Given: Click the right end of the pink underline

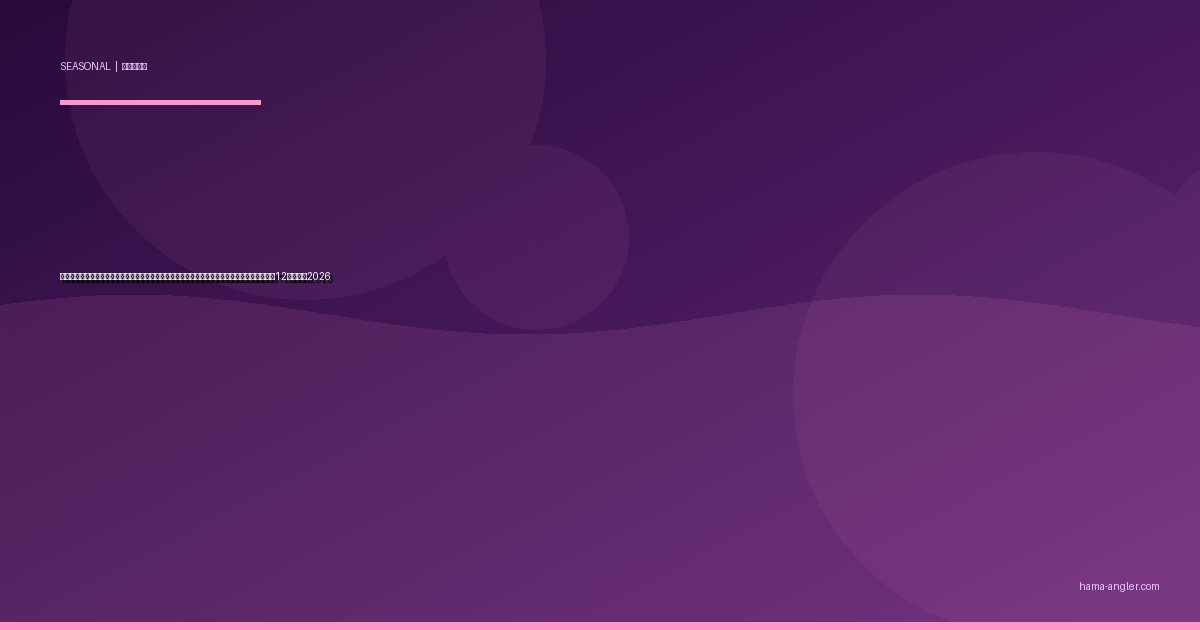Looking at the screenshot, I should point(257,102).
